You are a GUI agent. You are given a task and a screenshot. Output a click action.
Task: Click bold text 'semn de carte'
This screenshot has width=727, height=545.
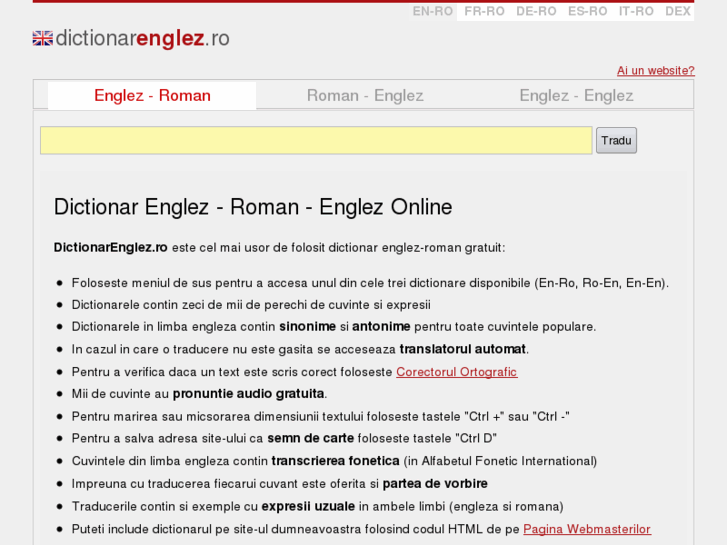point(311,438)
